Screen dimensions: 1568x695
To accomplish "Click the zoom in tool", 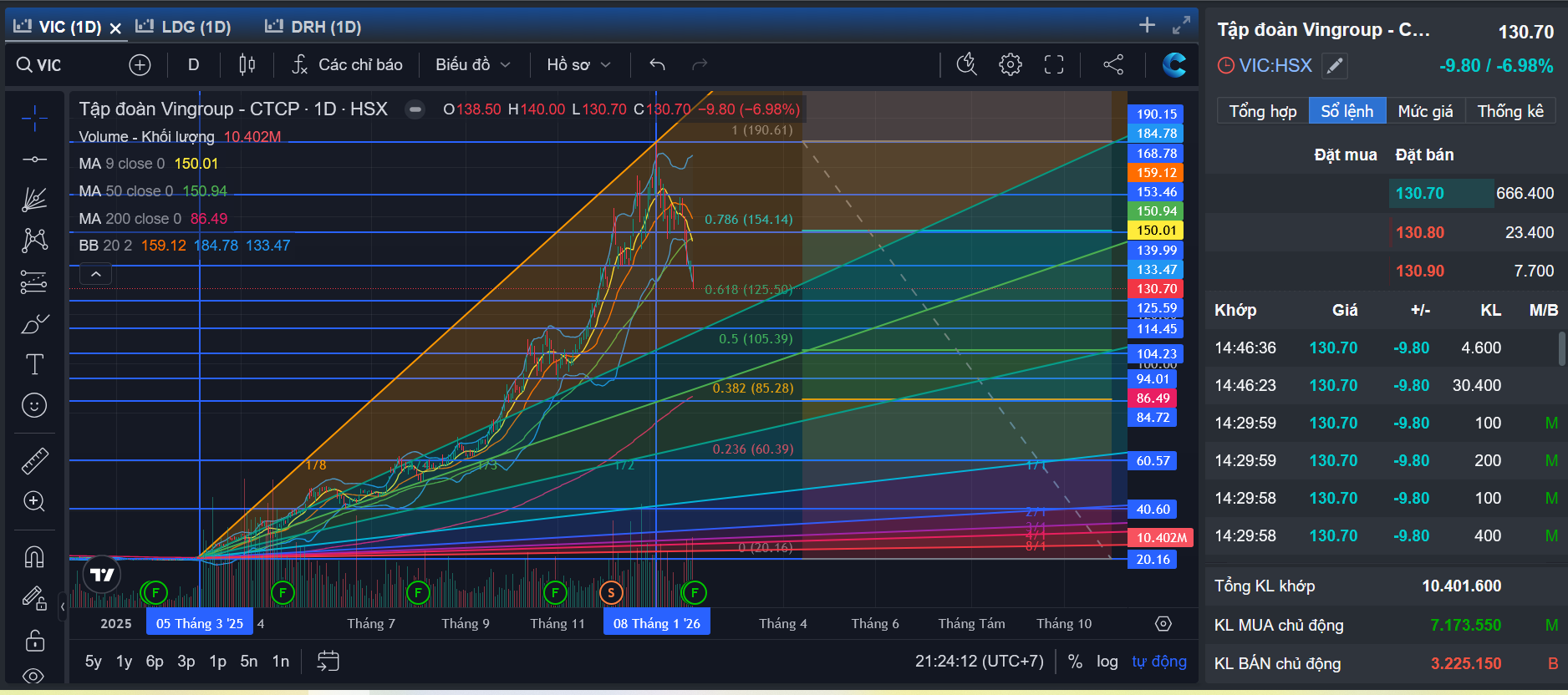I will pyautogui.click(x=34, y=502).
